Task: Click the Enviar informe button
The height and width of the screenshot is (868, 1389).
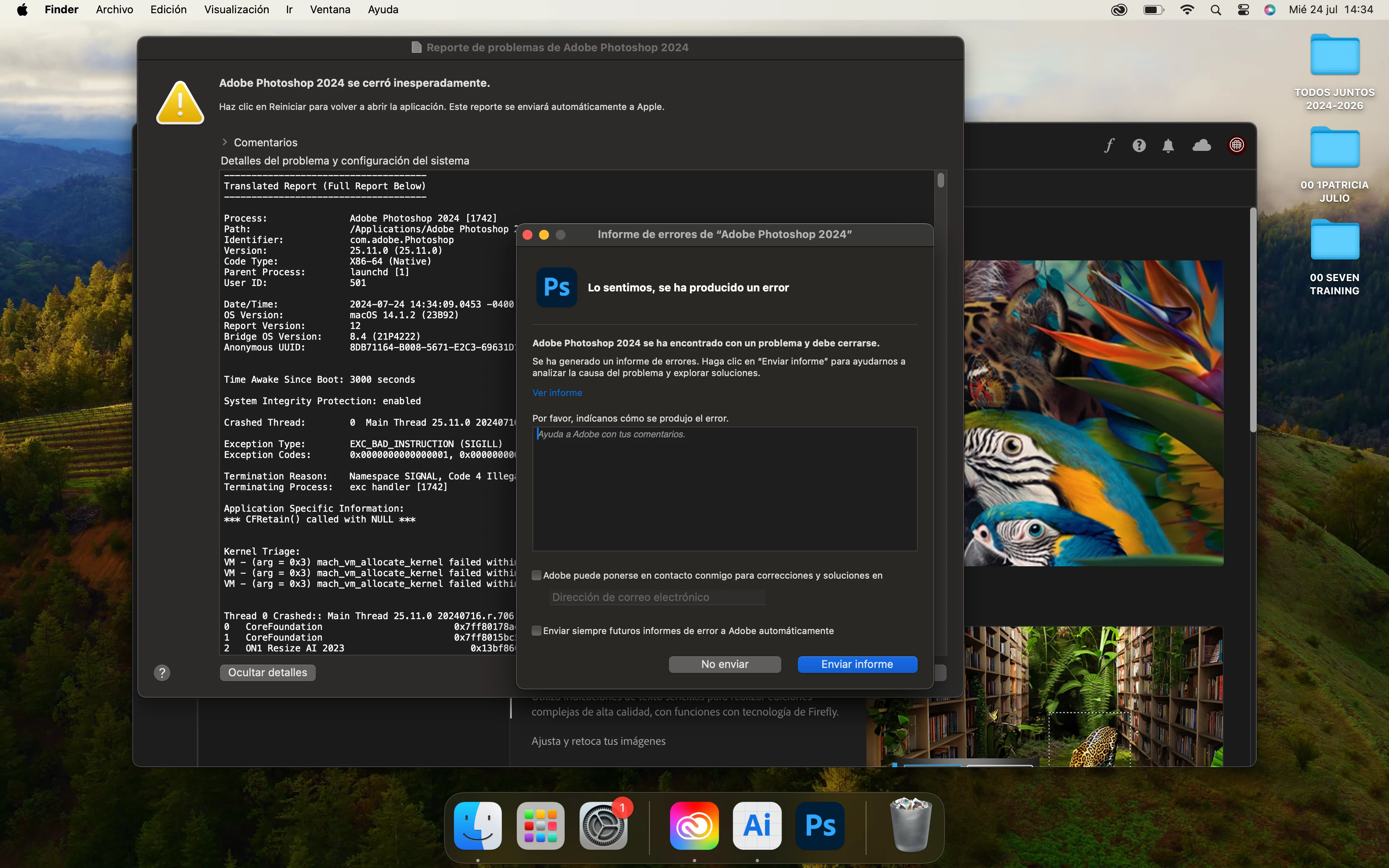Action: (x=857, y=664)
